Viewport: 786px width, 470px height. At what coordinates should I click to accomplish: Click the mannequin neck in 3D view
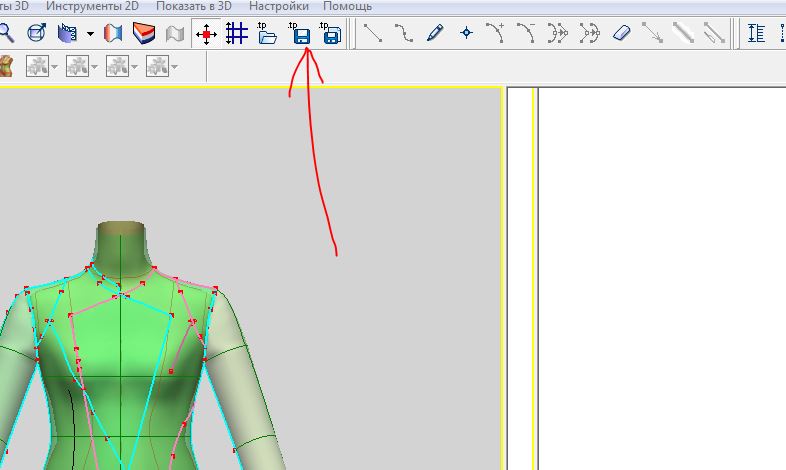(x=120, y=243)
